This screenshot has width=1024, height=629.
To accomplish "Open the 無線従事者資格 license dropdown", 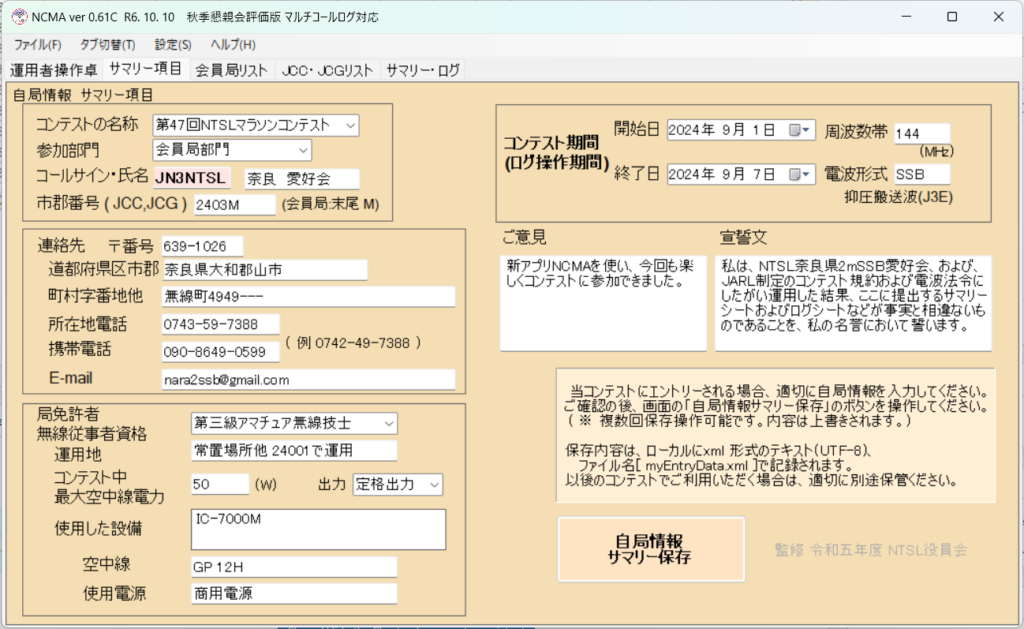I will coord(387,423).
